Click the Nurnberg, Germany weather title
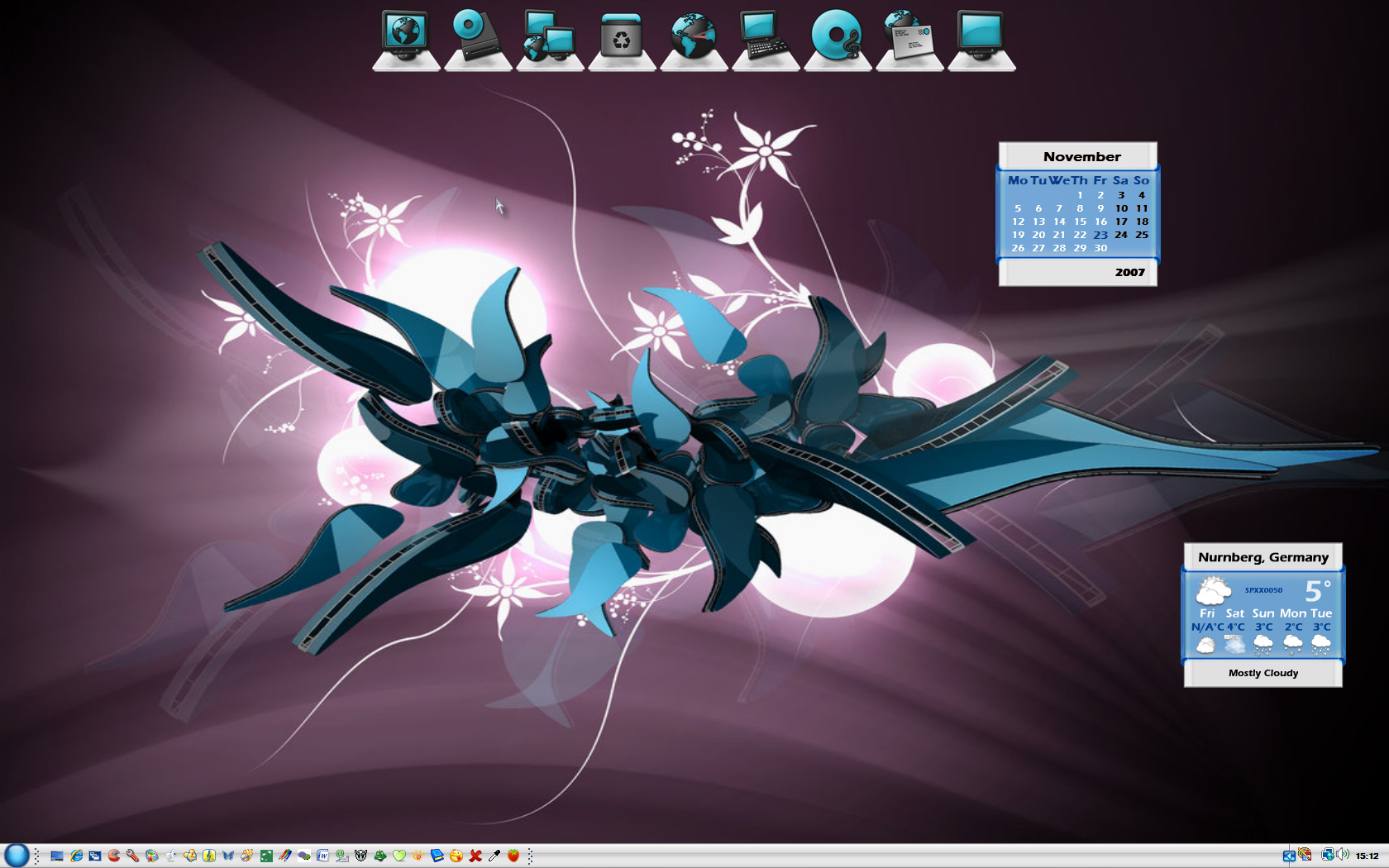The height and width of the screenshot is (868, 1389). coord(1263,557)
